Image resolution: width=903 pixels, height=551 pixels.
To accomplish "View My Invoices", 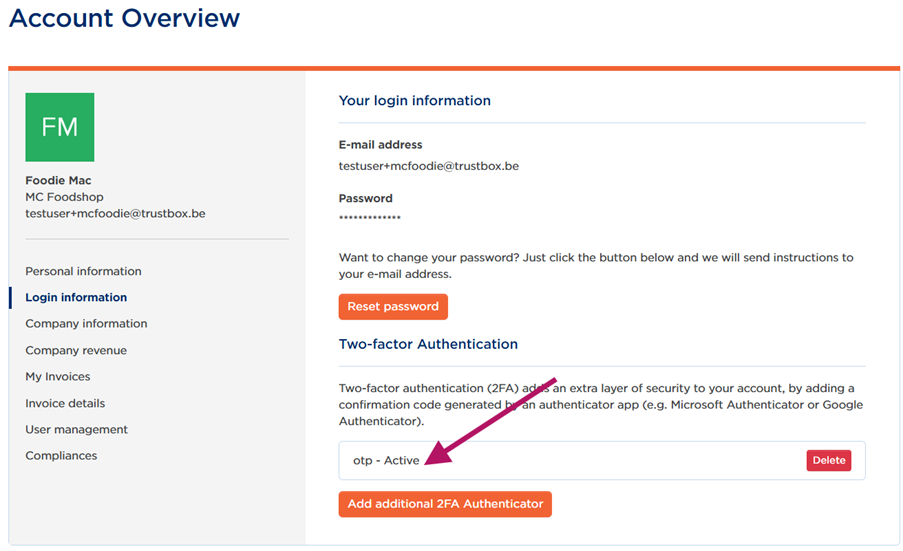I will coord(58,377).
